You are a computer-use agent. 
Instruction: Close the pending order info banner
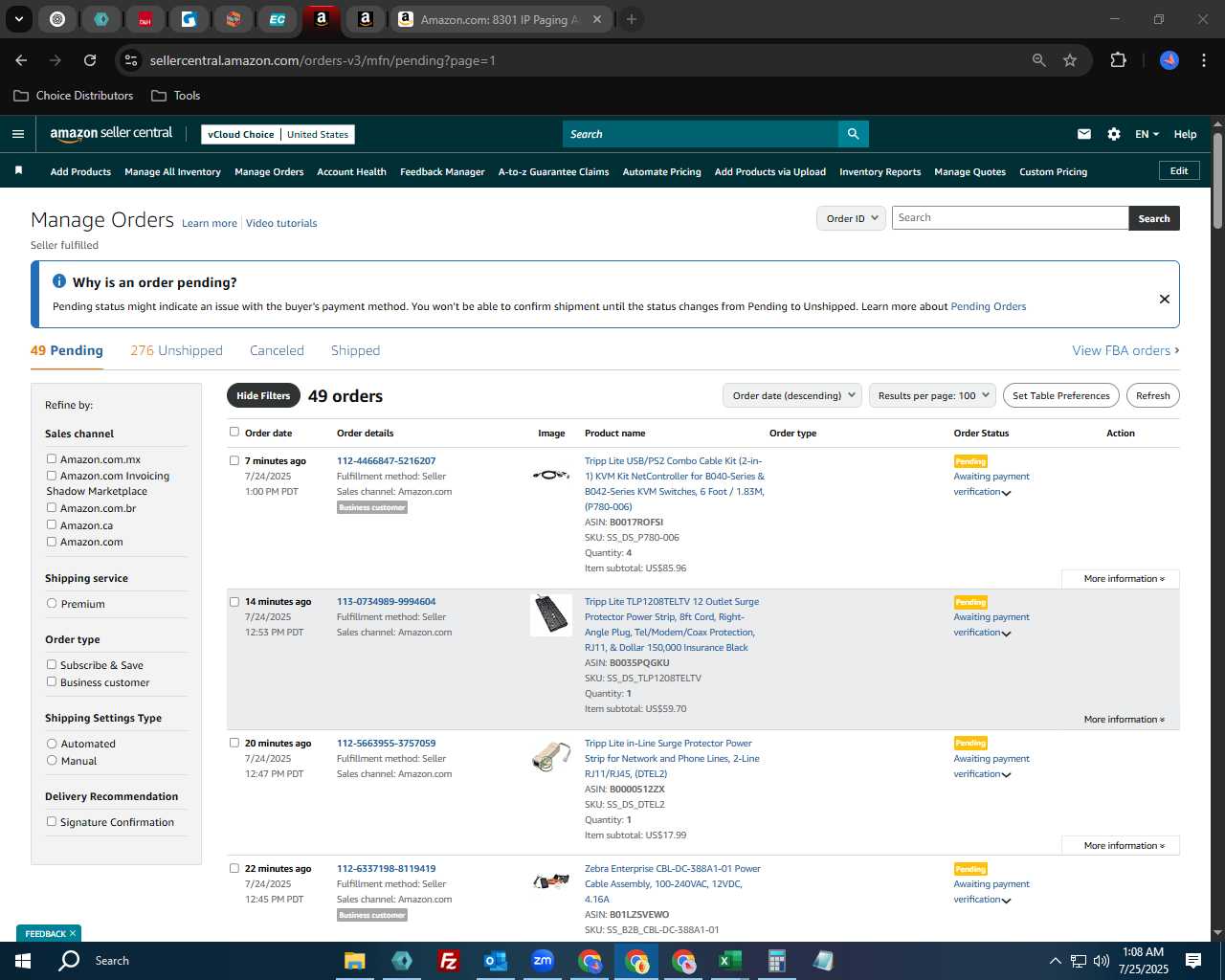pyautogui.click(x=1165, y=299)
